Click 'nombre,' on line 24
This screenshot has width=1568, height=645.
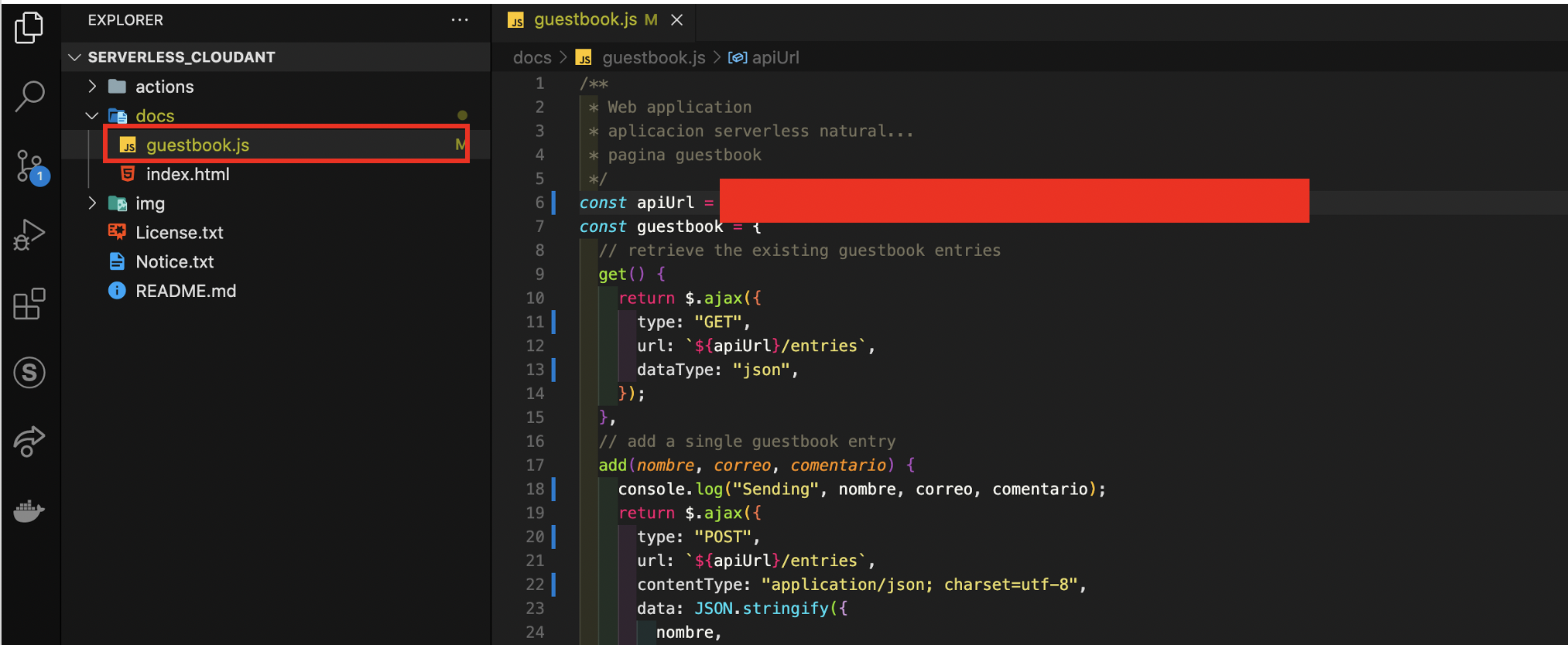(689, 633)
